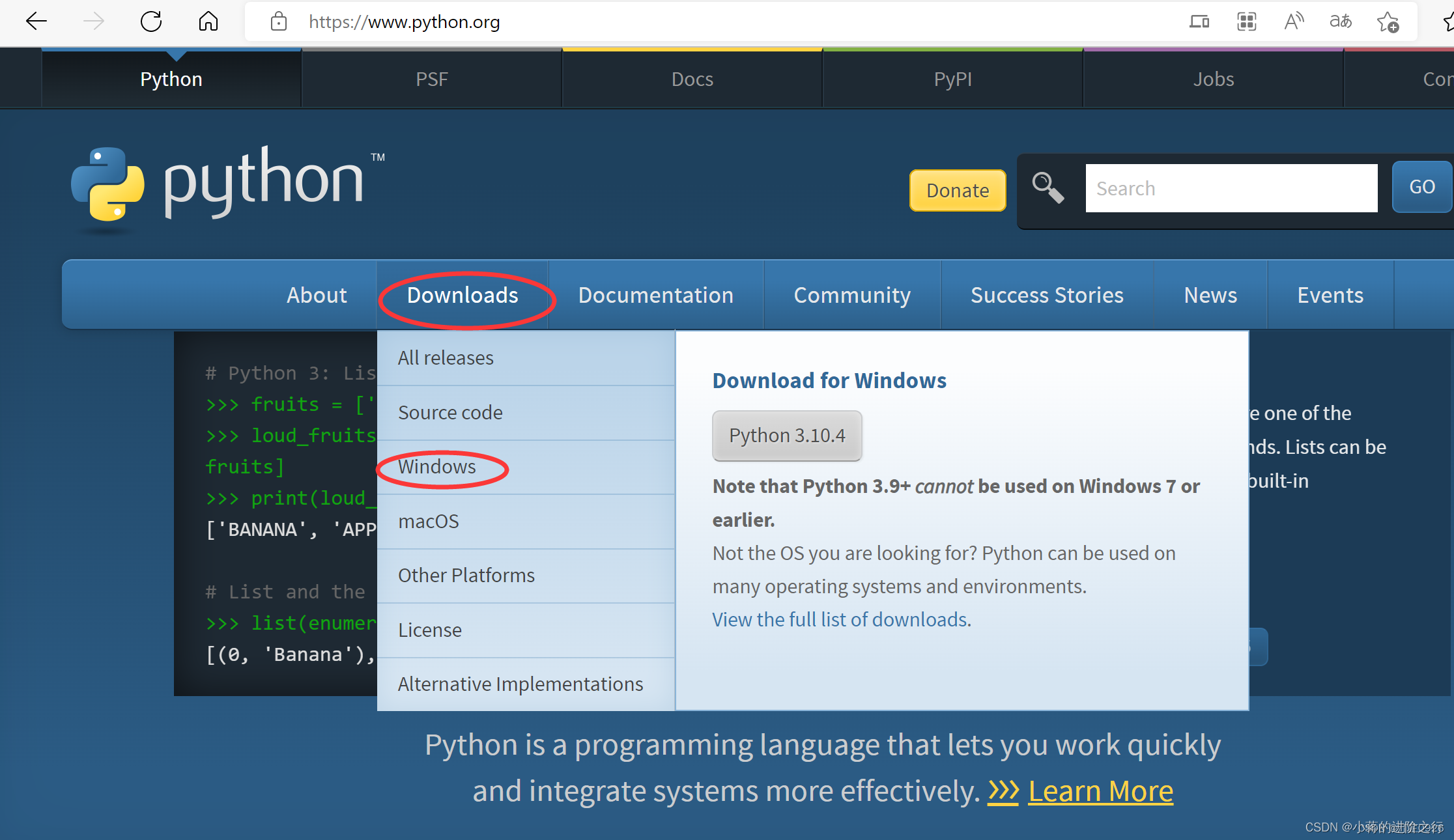Open the Community navigation menu

point(852,295)
